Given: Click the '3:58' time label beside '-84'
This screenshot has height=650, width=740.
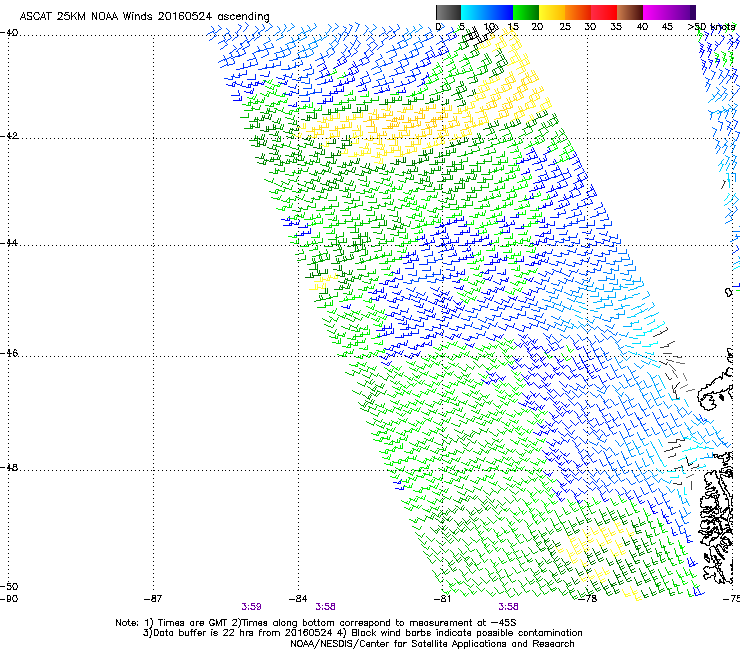Looking at the screenshot, I should (x=325, y=607).
